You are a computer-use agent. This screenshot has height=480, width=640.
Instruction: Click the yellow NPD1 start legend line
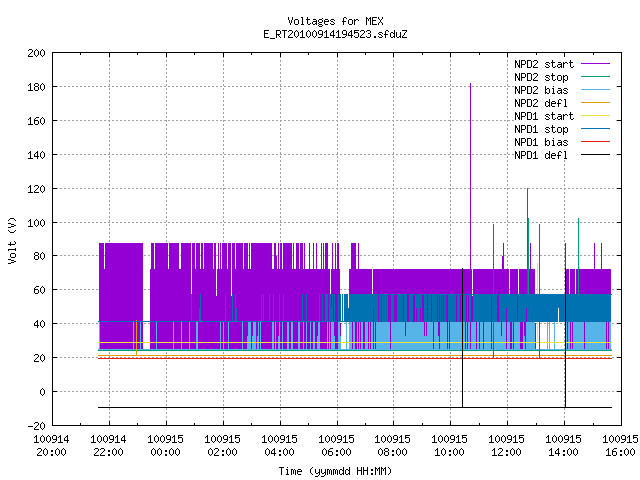[596, 116]
